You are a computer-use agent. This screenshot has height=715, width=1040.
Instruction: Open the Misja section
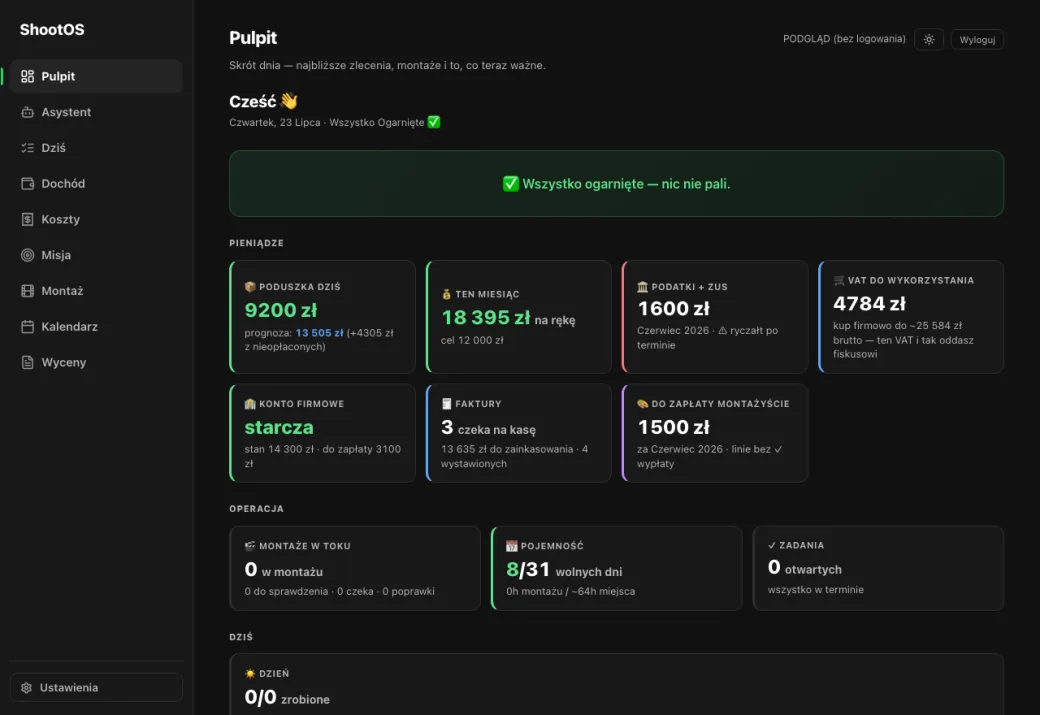96,255
